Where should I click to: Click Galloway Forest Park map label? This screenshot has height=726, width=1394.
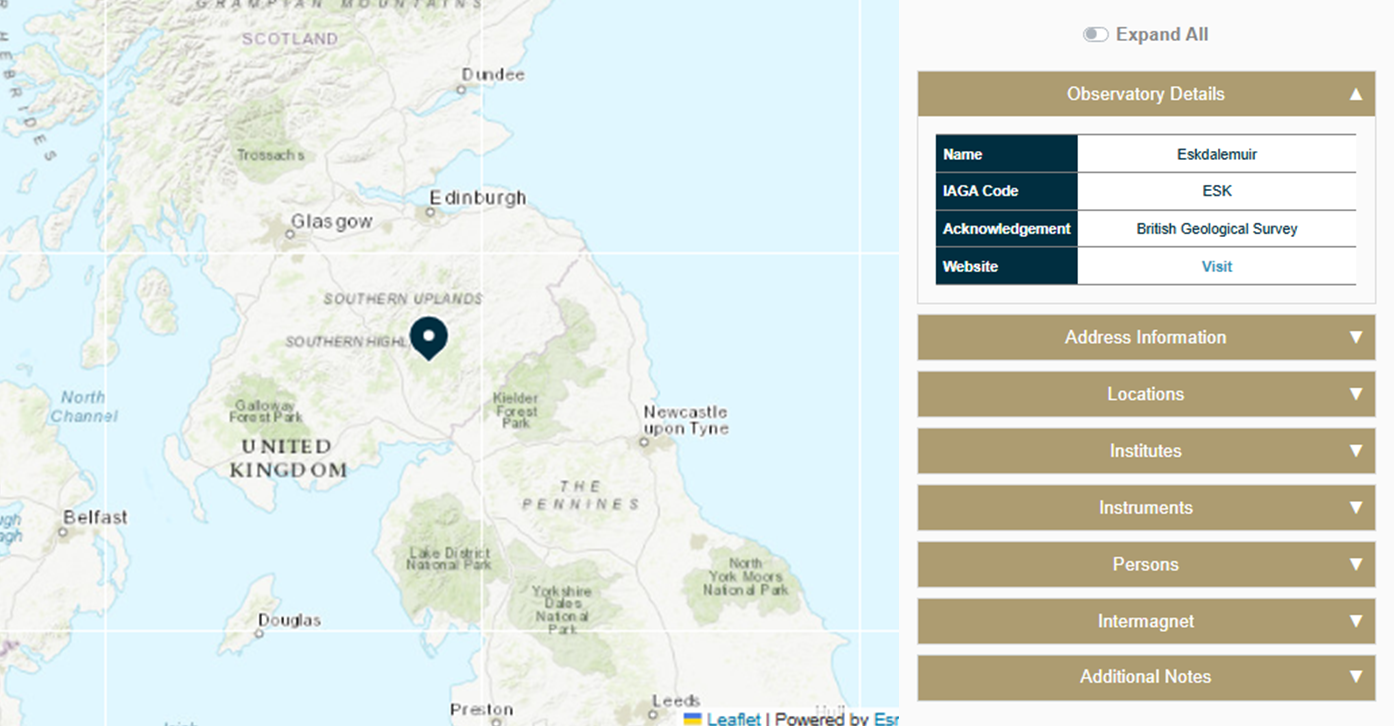(x=266, y=411)
